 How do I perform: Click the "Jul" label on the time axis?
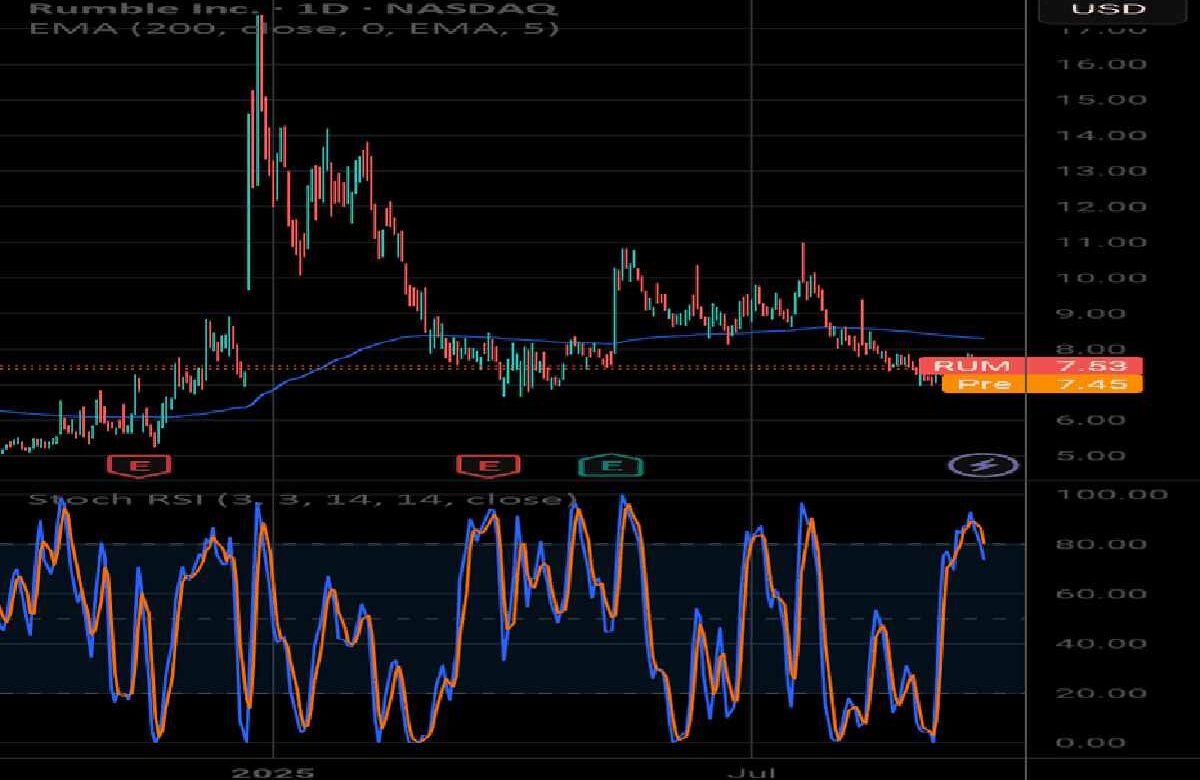pyautogui.click(x=752, y=773)
